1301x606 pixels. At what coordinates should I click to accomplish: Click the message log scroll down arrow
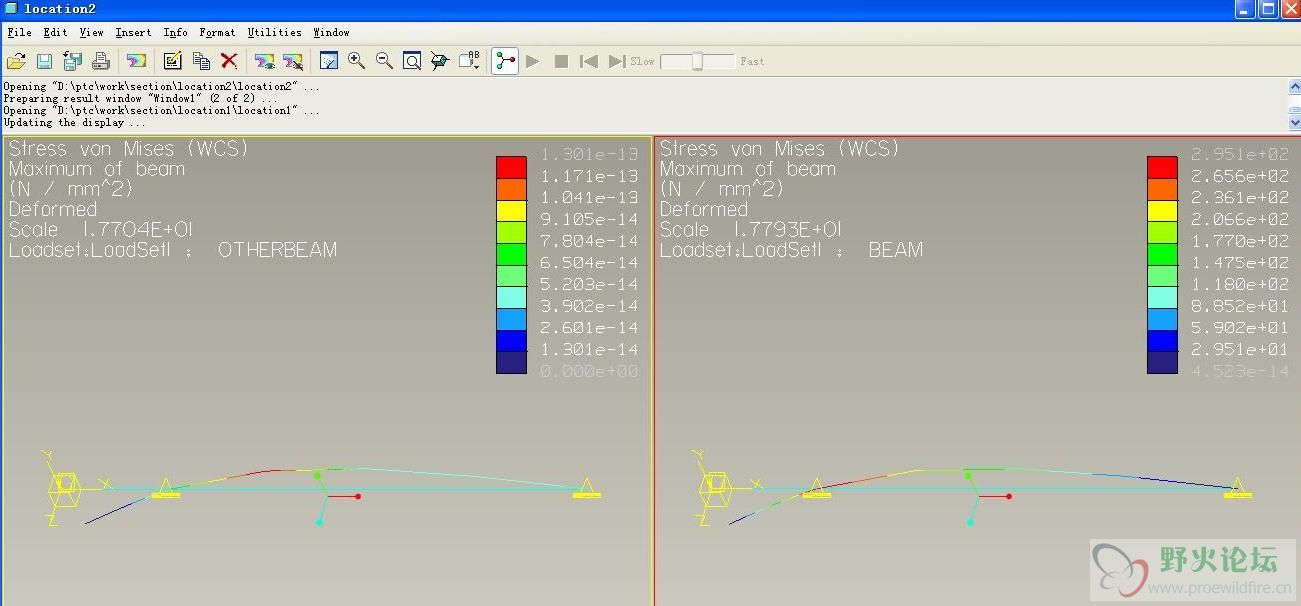1294,122
